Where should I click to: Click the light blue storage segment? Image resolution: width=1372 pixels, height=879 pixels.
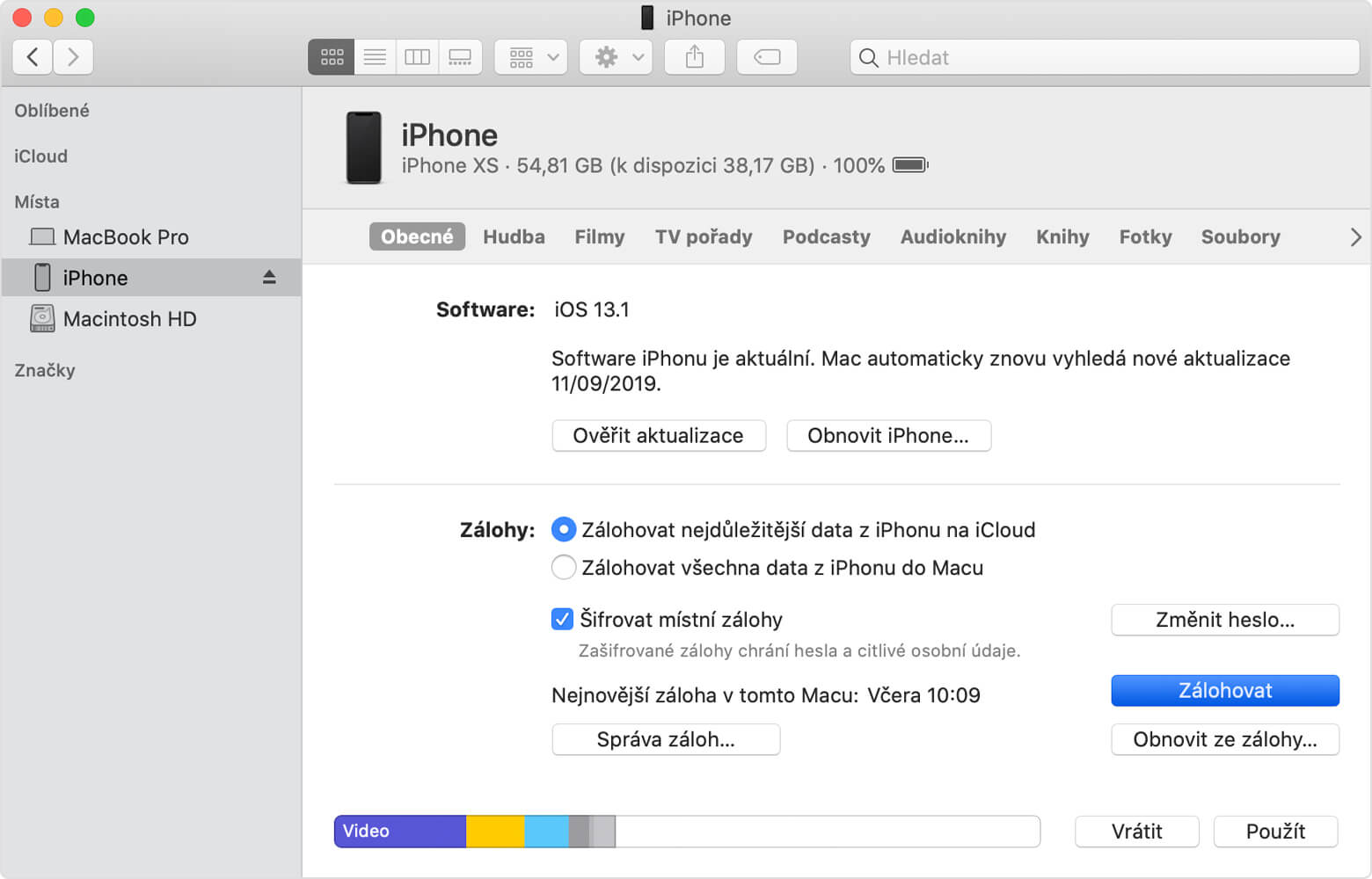tap(546, 832)
